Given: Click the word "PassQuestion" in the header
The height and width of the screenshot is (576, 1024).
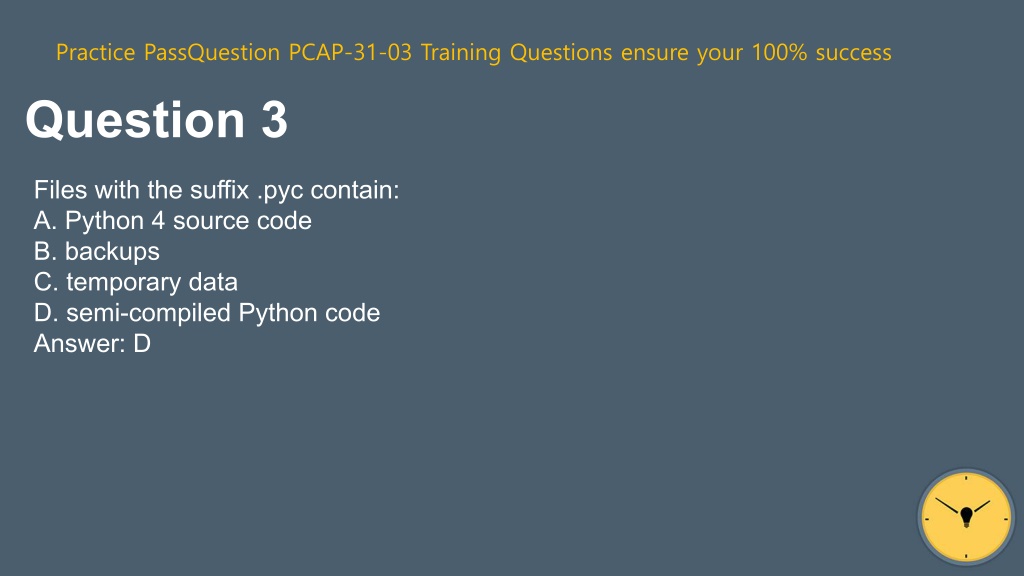Looking at the screenshot, I should click(212, 52).
